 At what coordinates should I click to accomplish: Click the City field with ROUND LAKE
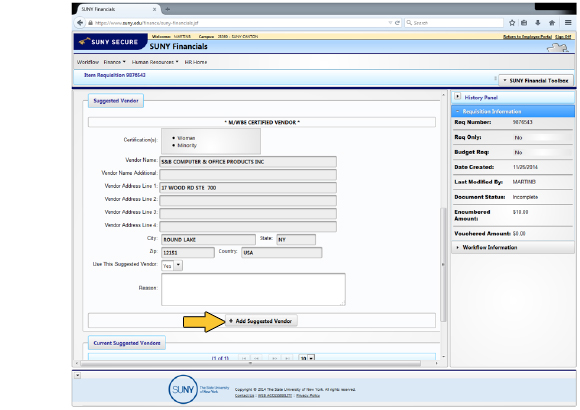(x=208, y=240)
